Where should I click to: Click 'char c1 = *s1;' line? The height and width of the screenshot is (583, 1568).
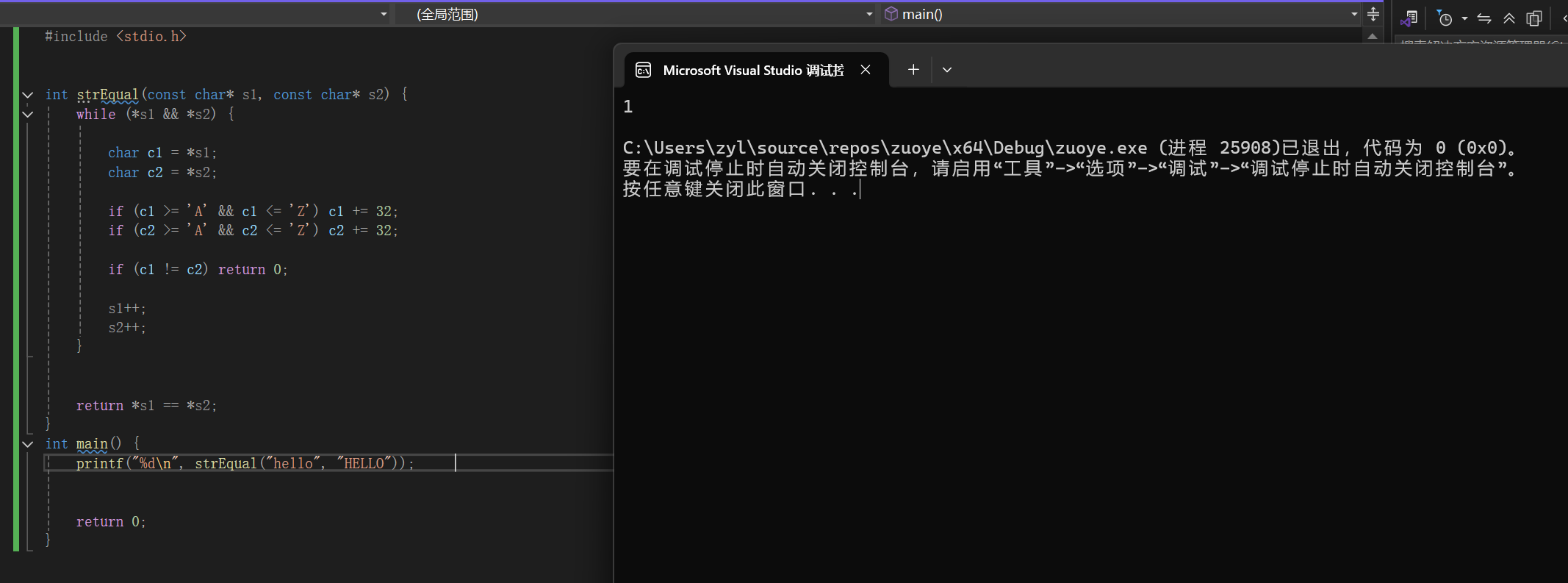point(162,153)
